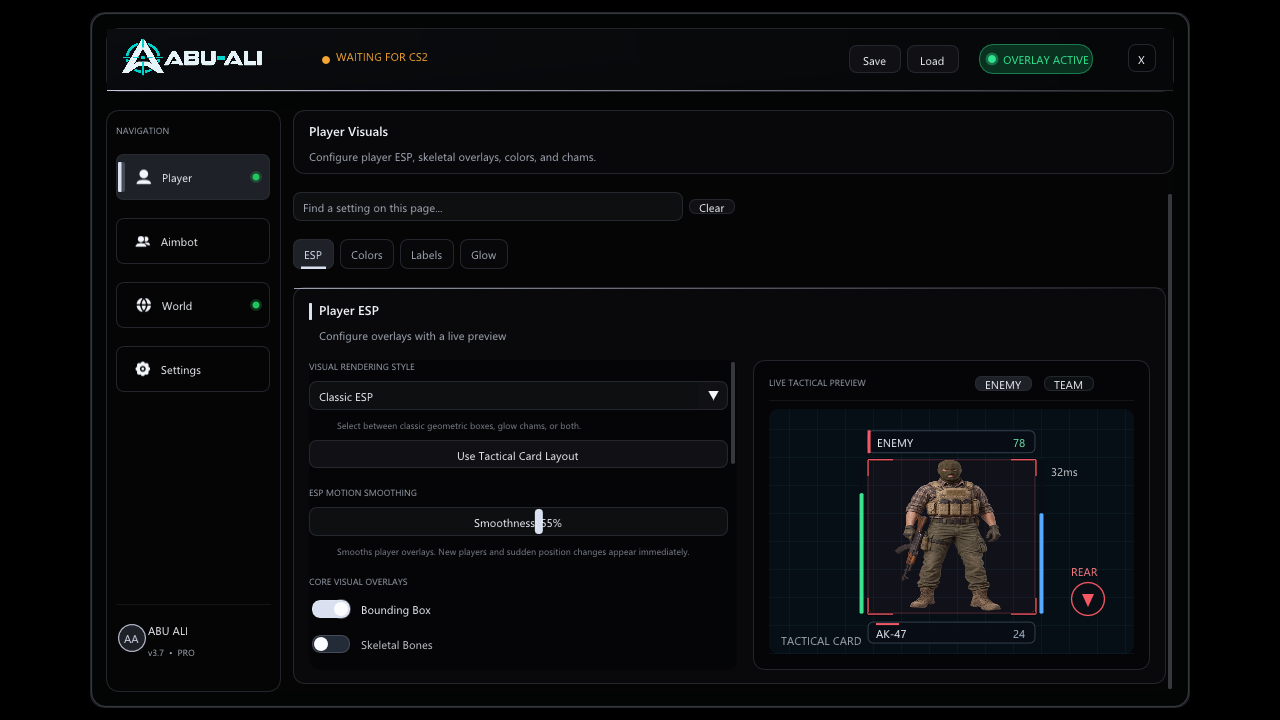Image resolution: width=1280 pixels, height=720 pixels.
Task: Click the Load button
Action: pos(932,60)
